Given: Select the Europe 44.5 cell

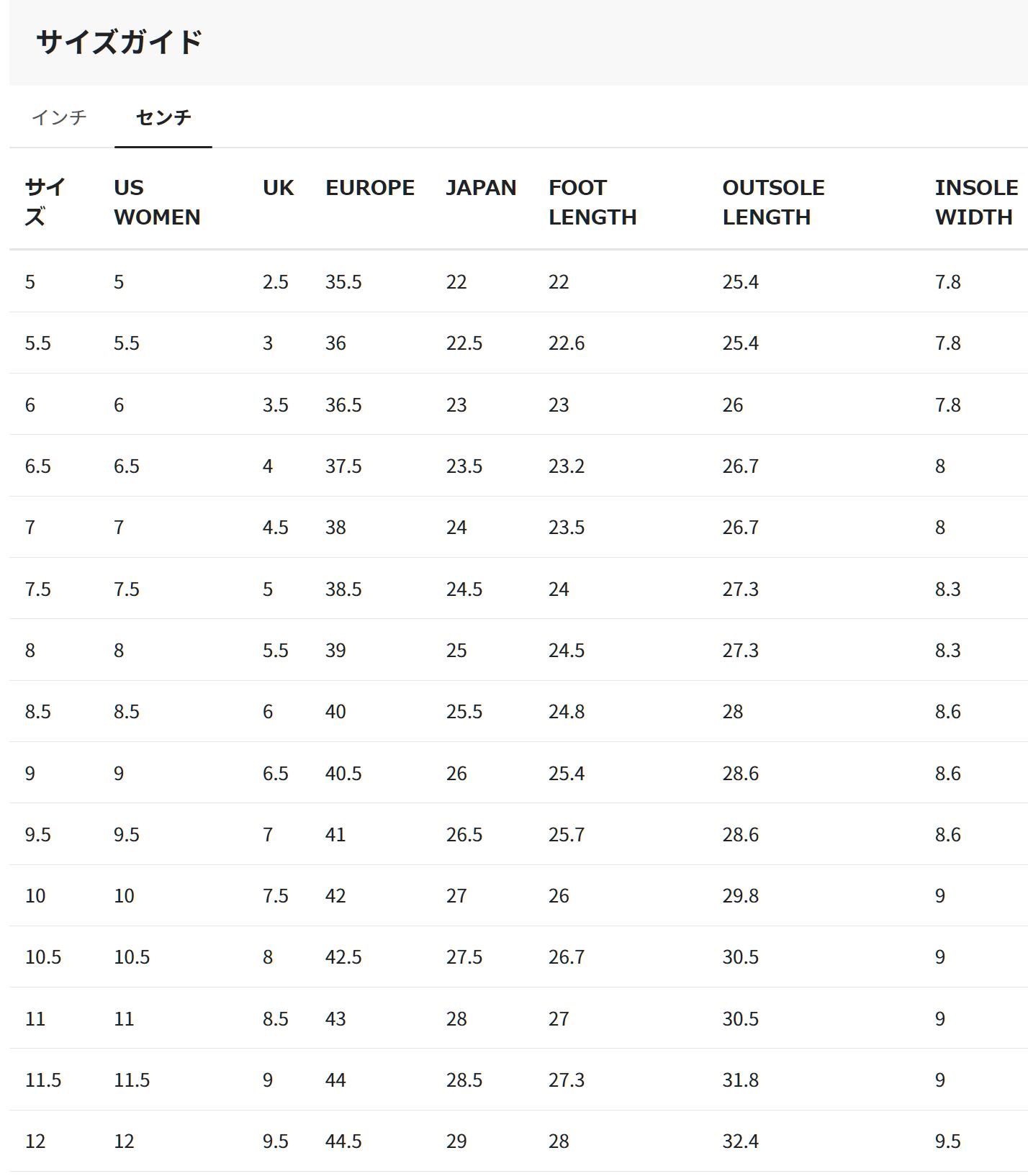Looking at the screenshot, I should (x=343, y=1141).
